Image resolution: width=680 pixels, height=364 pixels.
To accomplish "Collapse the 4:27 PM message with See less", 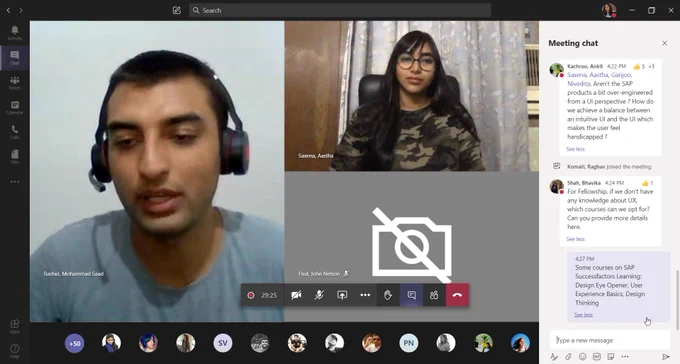I will click(x=583, y=315).
